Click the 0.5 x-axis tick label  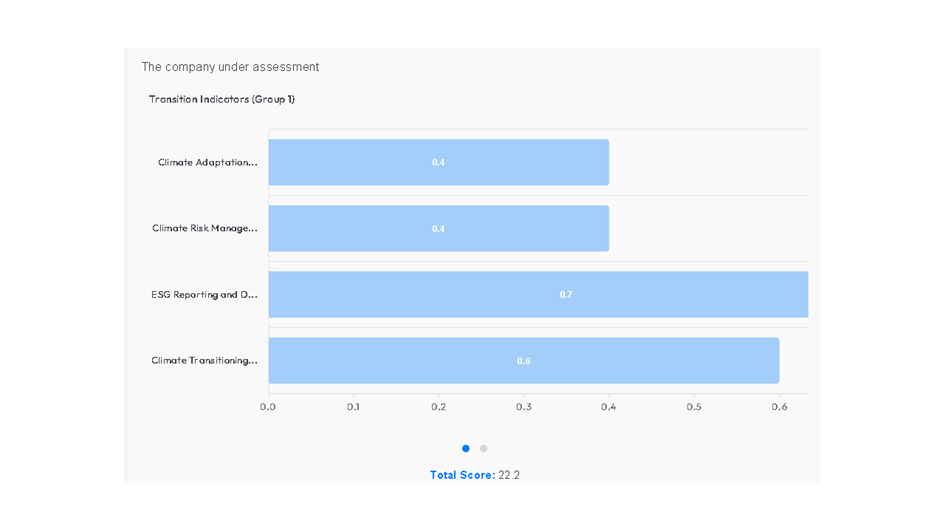click(694, 407)
